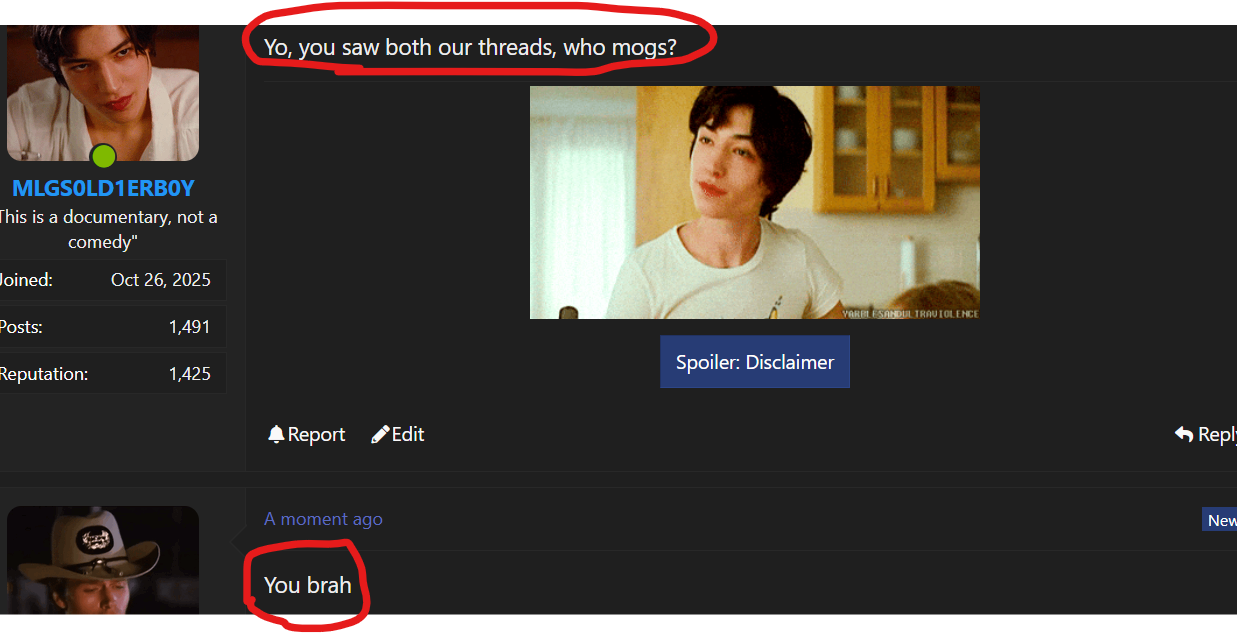The width and height of the screenshot is (1237, 633).
Task: Click the pencil icon next to Edit
Action: (x=380, y=434)
